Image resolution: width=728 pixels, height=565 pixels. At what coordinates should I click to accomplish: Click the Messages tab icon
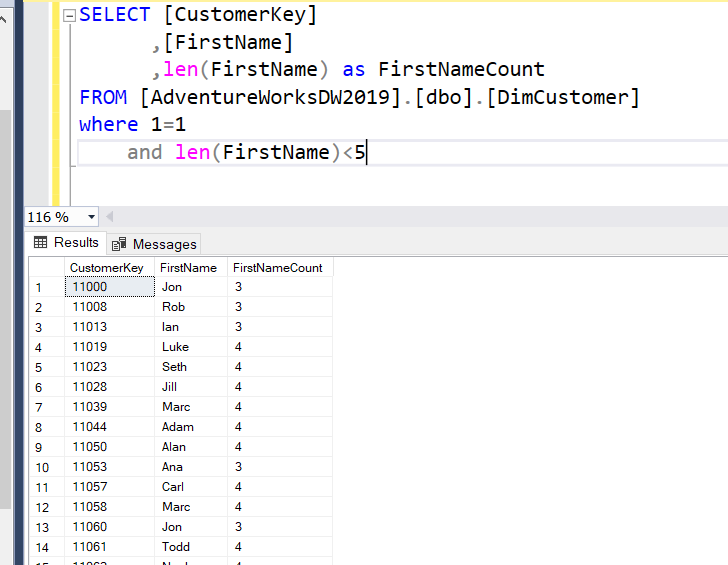click(119, 244)
